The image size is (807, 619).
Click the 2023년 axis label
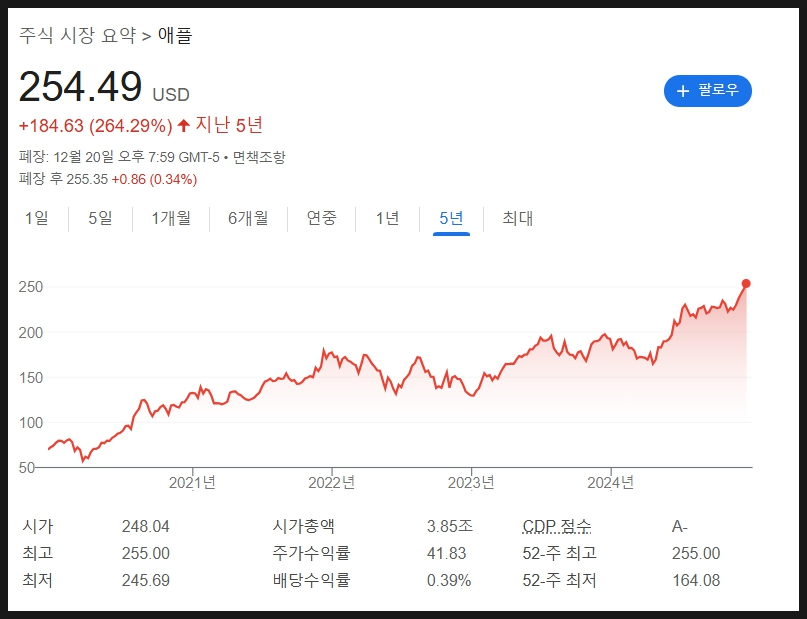coord(471,483)
